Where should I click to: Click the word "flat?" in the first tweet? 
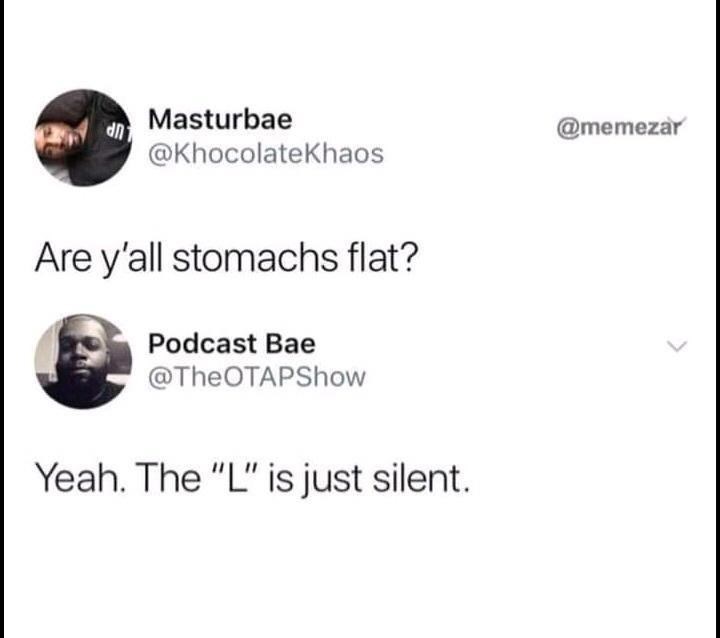[382, 257]
